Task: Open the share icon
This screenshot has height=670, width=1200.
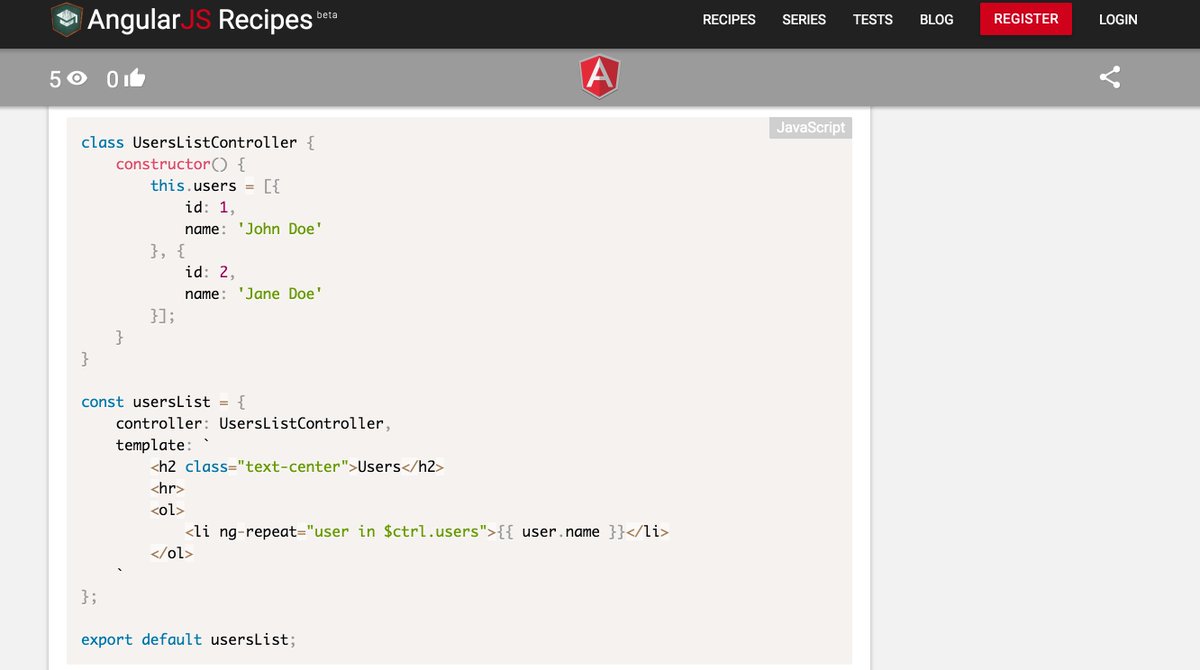Action: click(x=1109, y=77)
